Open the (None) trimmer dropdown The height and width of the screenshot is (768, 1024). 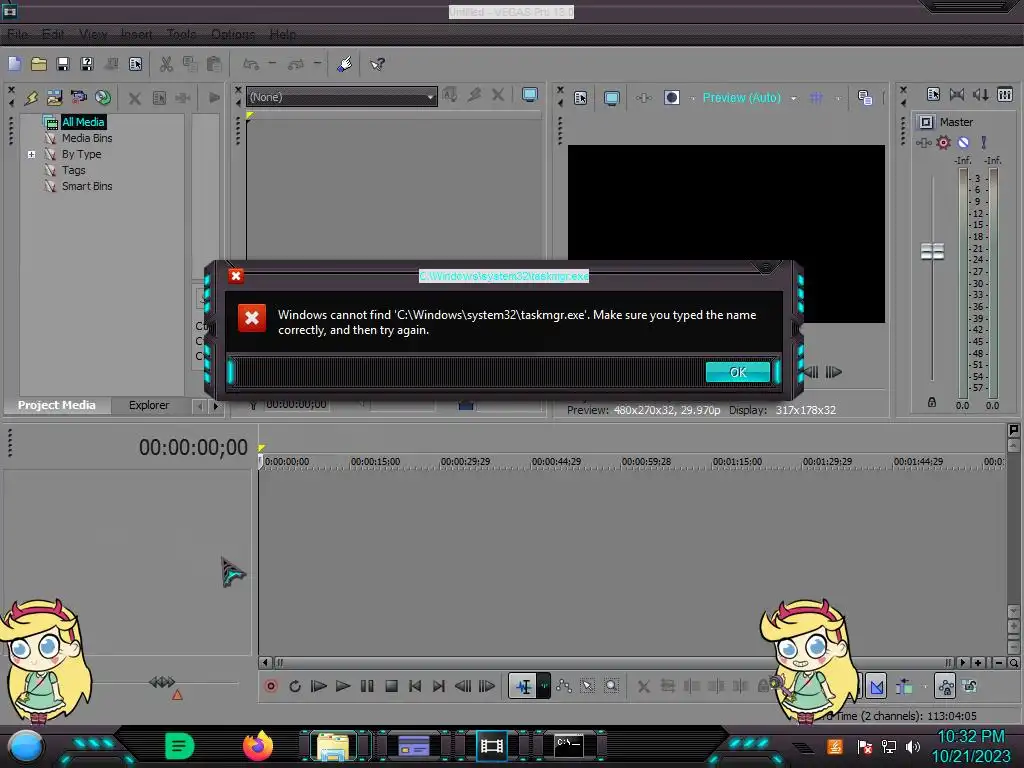pyautogui.click(x=342, y=97)
